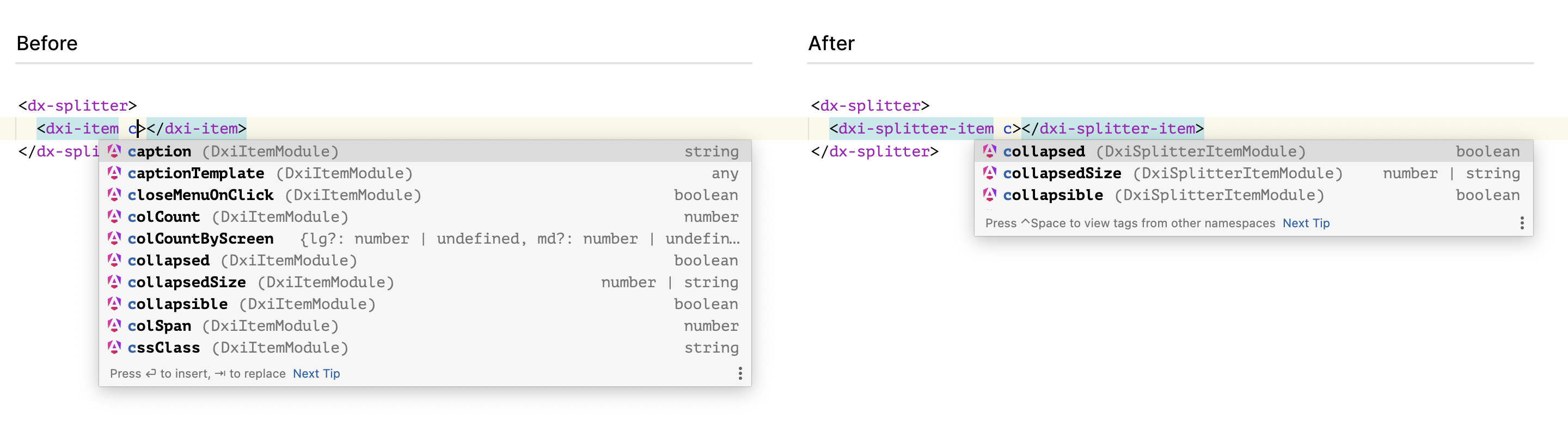The image size is (1568, 436).
Task: Click the Angular icon beside captionTemplate
Action: point(114,173)
